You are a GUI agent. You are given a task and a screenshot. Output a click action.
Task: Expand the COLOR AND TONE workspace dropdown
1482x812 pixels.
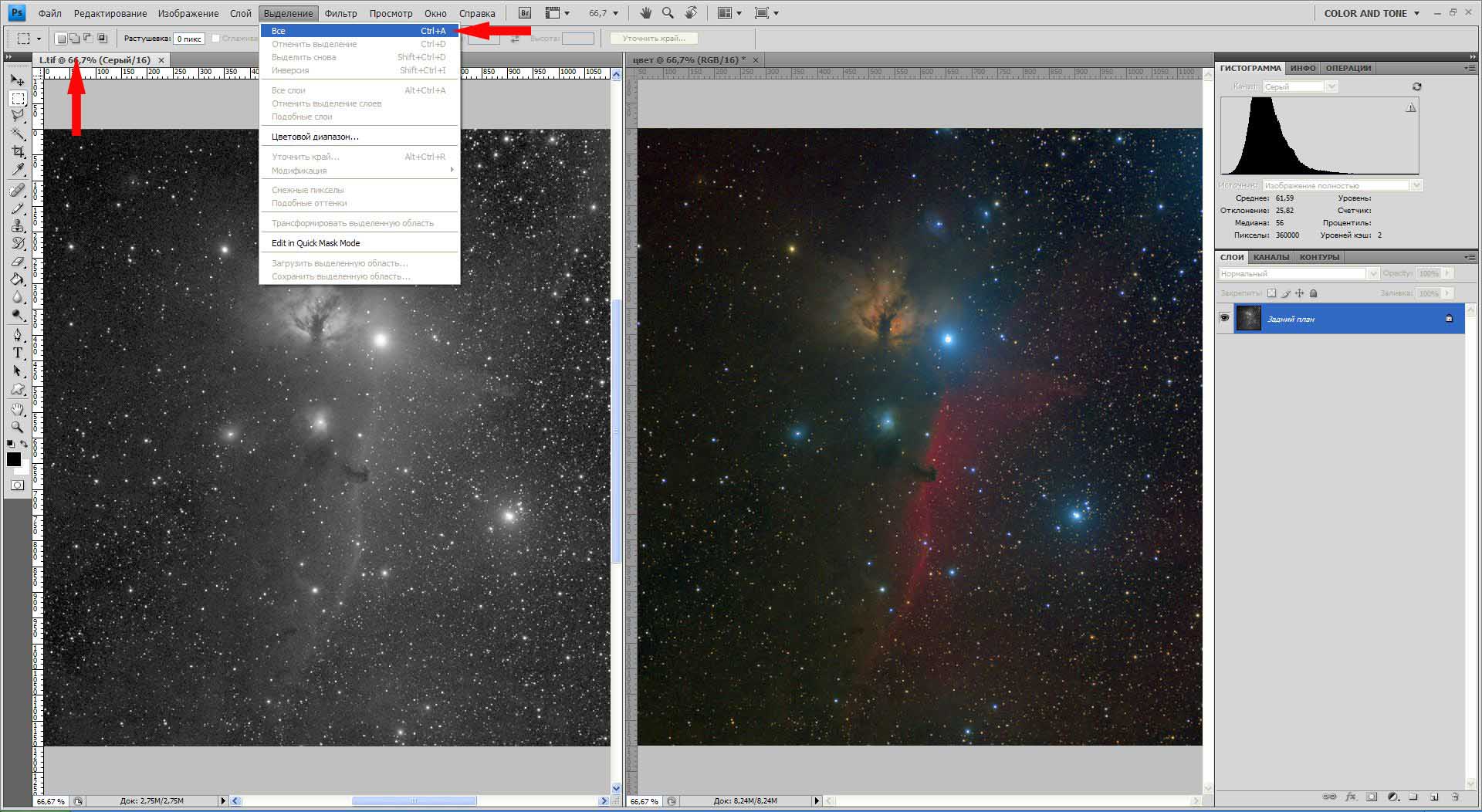point(1416,13)
